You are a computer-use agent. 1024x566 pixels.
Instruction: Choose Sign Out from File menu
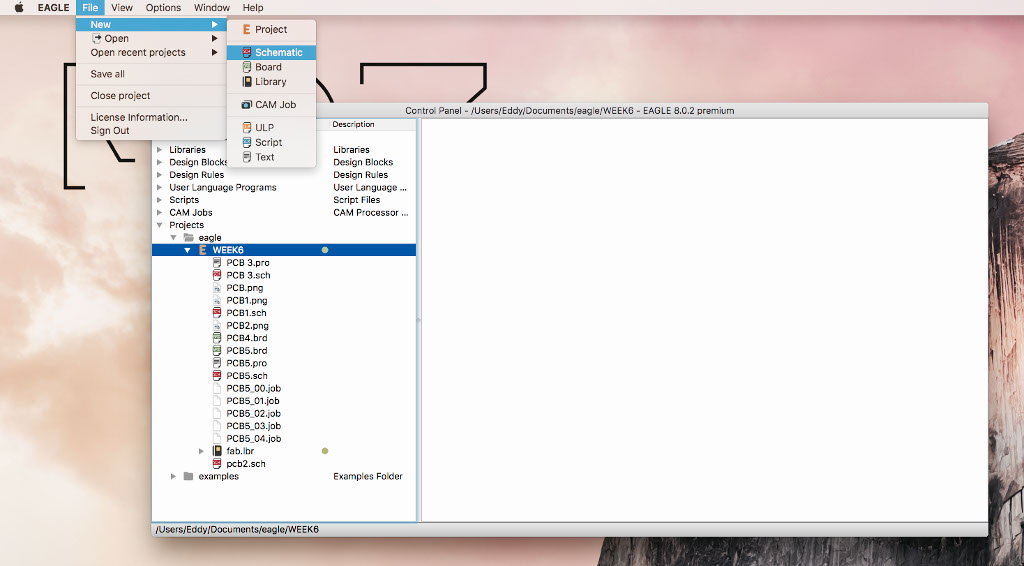[x=152, y=131]
